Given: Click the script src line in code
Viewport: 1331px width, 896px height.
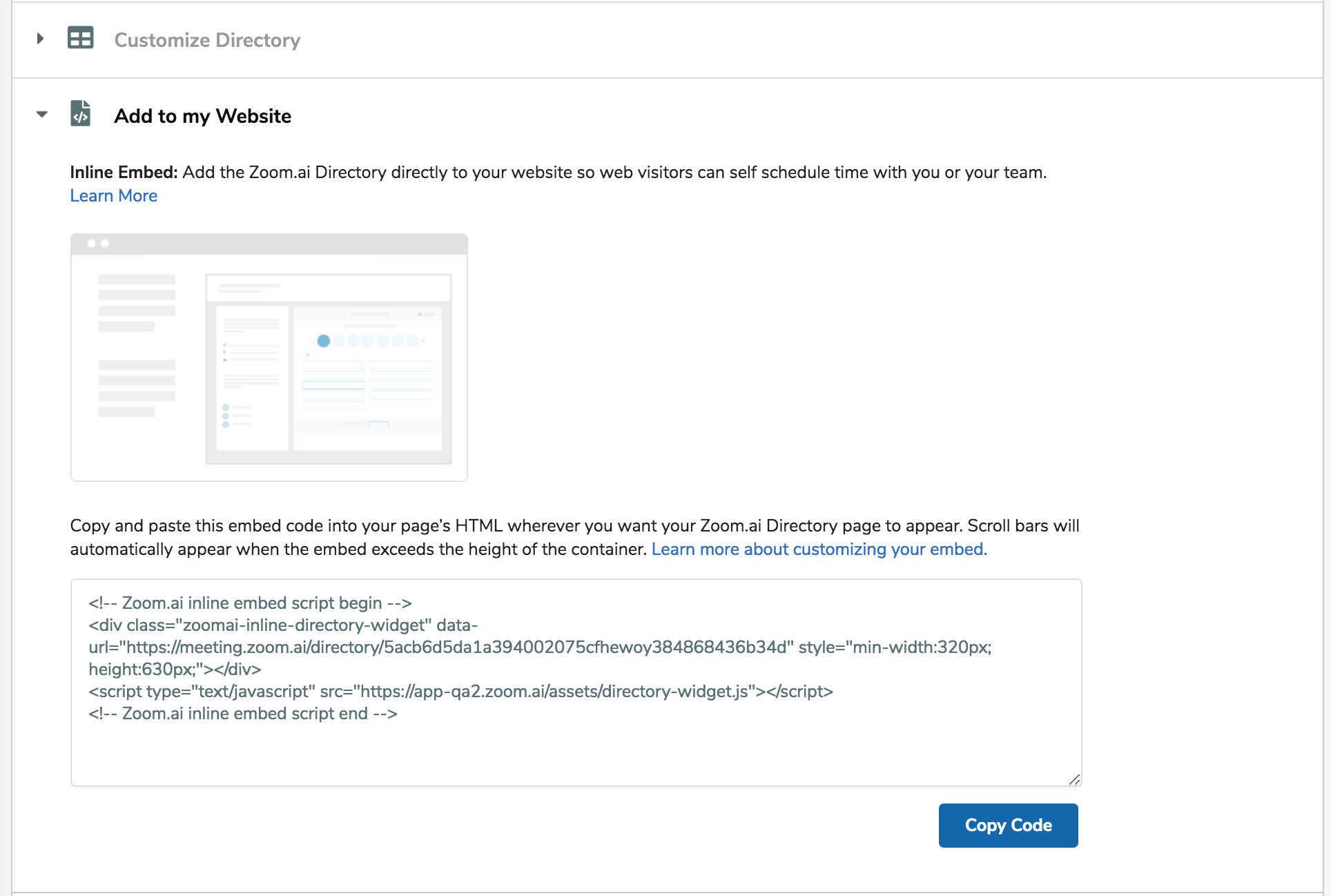Looking at the screenshot, I should click(461, 692).
